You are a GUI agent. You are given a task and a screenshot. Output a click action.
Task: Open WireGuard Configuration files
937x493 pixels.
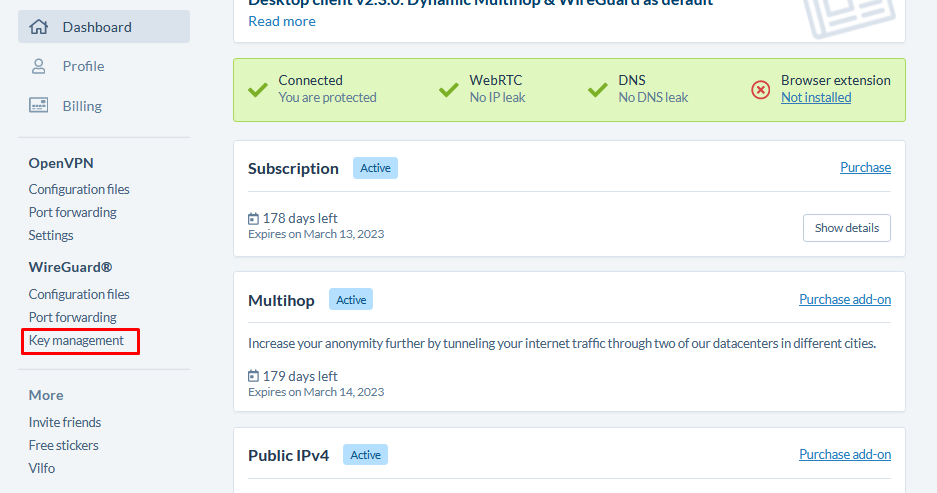tap(79, 295)
